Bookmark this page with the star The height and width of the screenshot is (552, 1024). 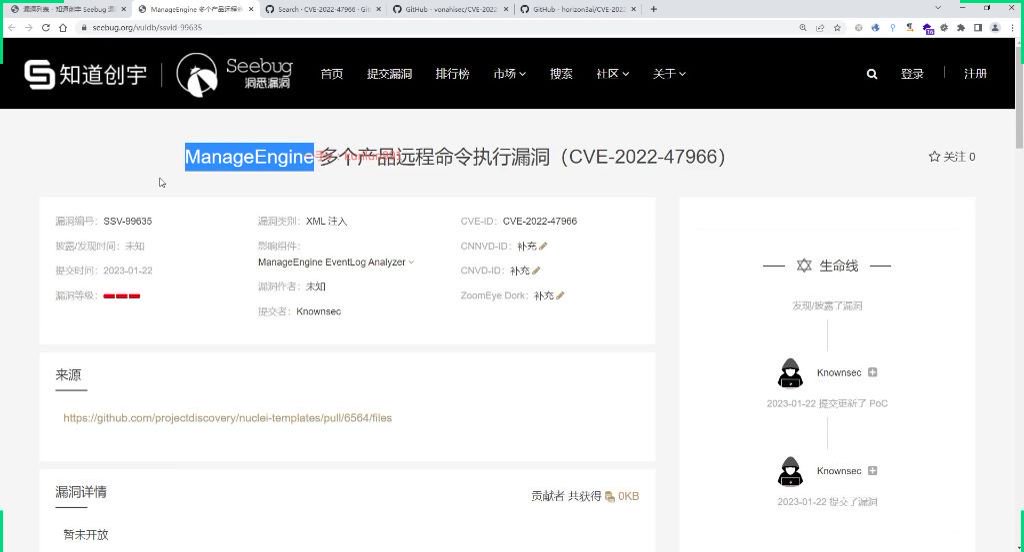tap(837, 27)
